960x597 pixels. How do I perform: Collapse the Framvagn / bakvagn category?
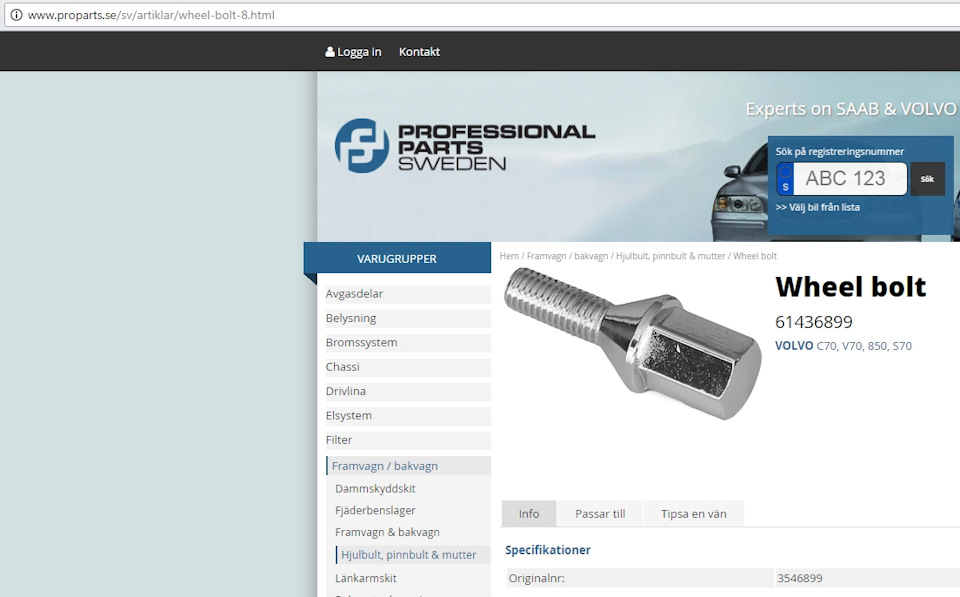tap(408, 466)
